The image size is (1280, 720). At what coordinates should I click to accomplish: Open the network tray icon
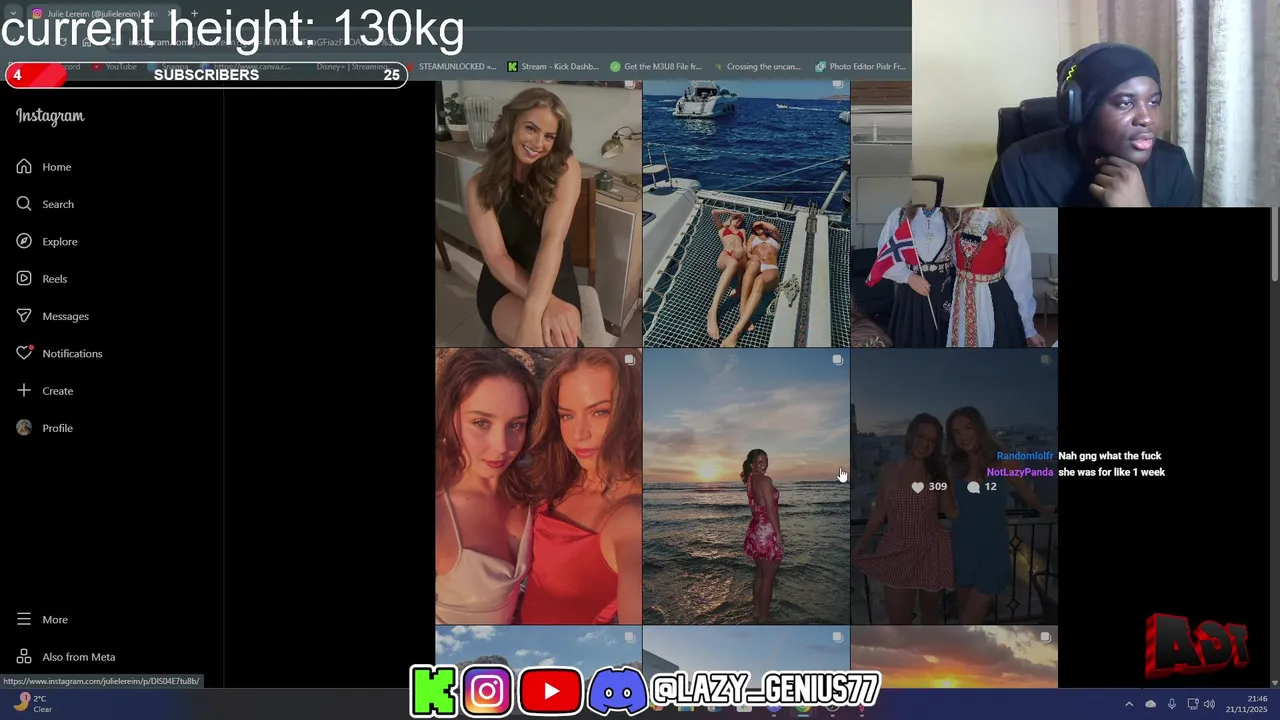pos(1193,704)
